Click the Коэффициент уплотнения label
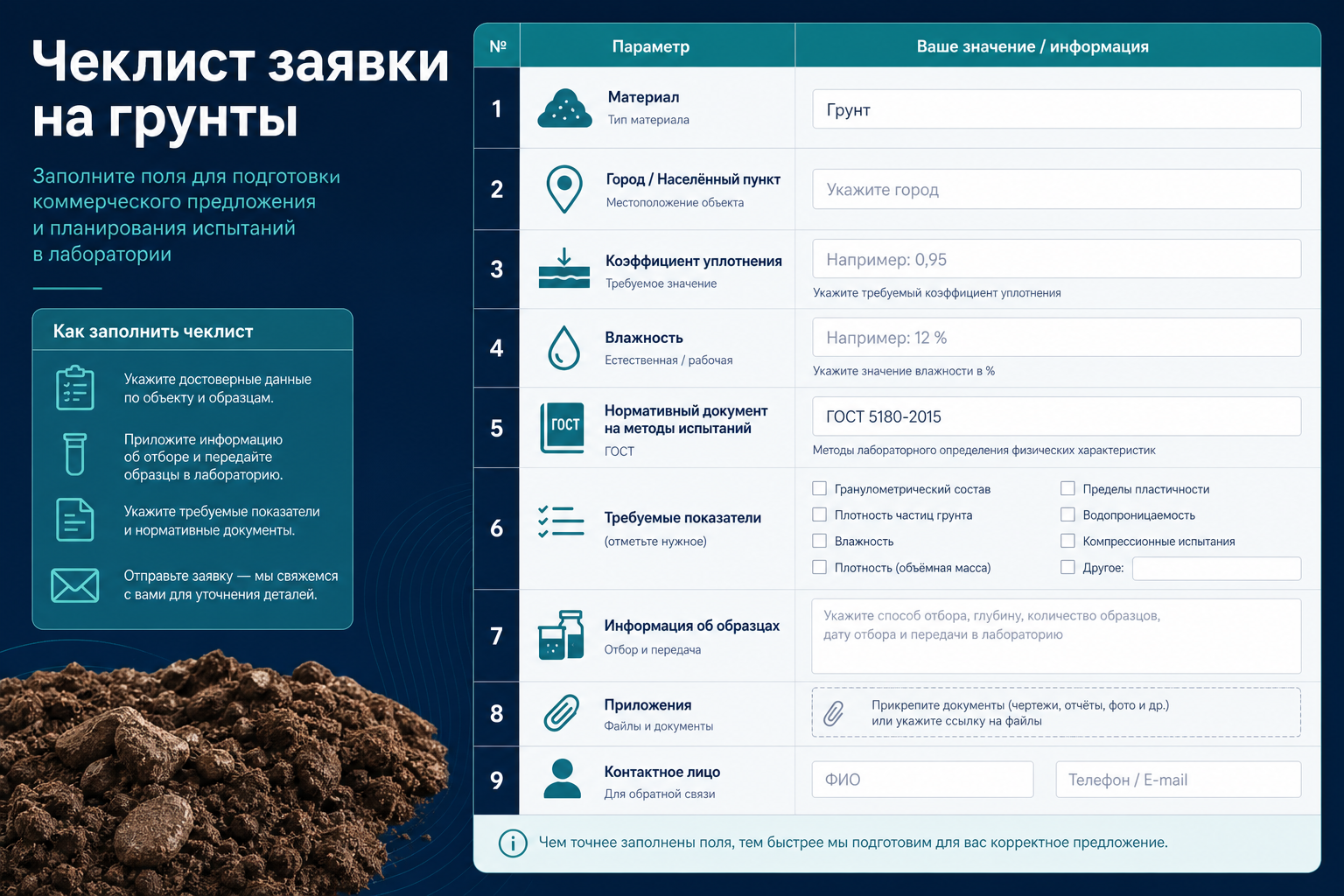Viewport: 1344px width, 896px height. tap(694, 261)
